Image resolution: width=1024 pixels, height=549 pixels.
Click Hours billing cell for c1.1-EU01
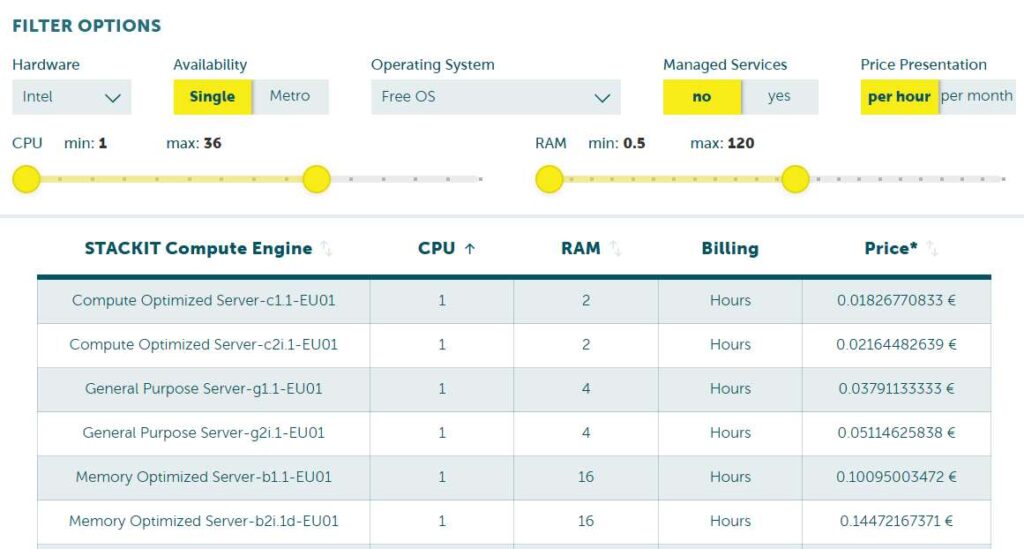coord(730,300)
